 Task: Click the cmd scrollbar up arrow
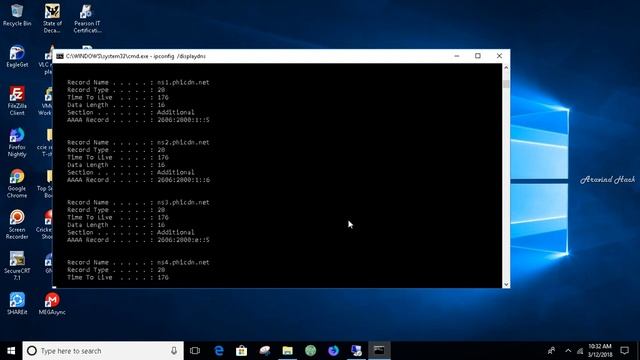pyautogui.click(x=506, y=67)
